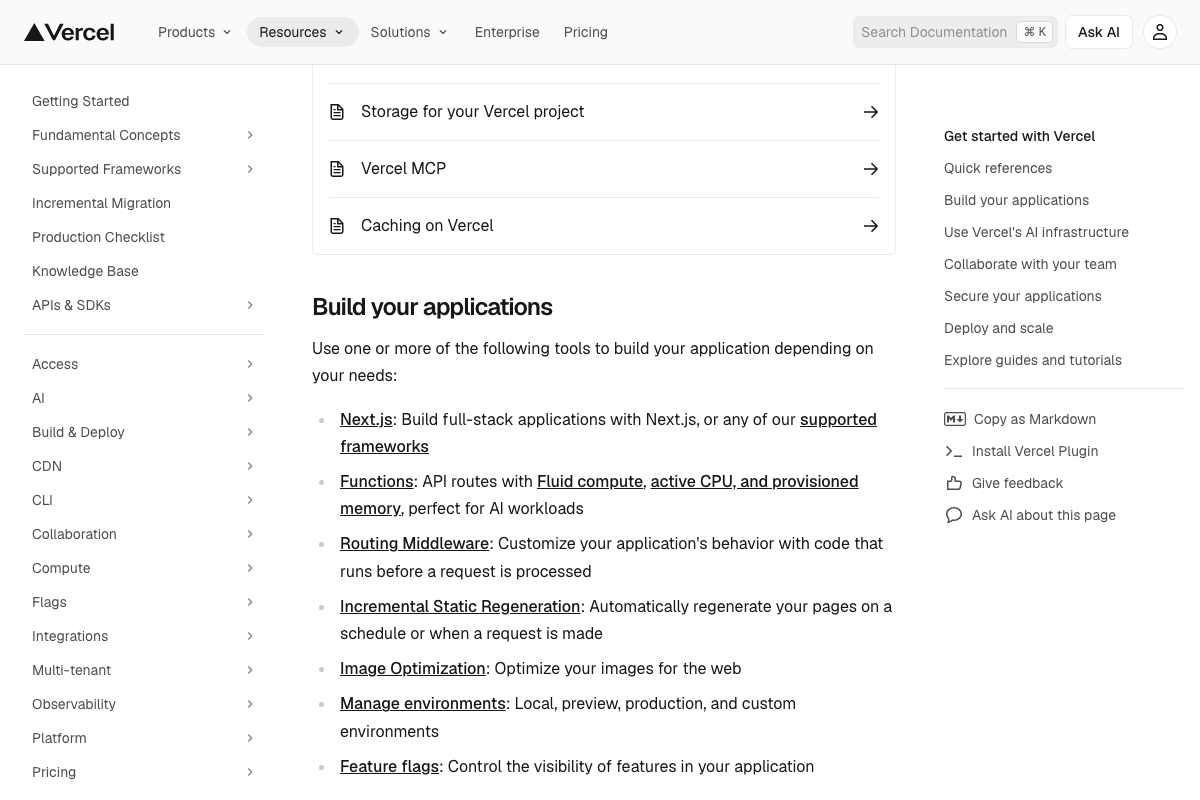The height and width of the screenshot is (800, 1200).
Task: Open the Incremental Migration page
Action: point(101,203)
